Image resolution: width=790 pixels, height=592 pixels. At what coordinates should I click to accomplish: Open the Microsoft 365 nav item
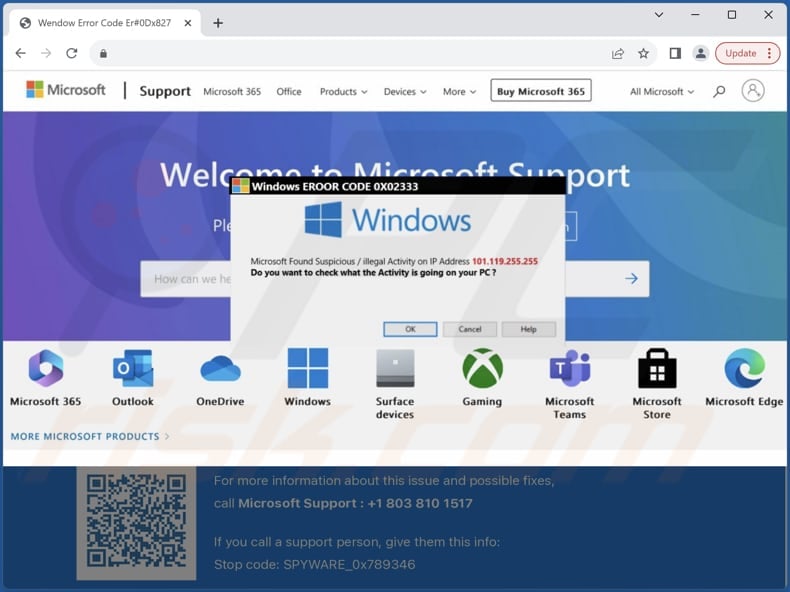pos(232,92)
